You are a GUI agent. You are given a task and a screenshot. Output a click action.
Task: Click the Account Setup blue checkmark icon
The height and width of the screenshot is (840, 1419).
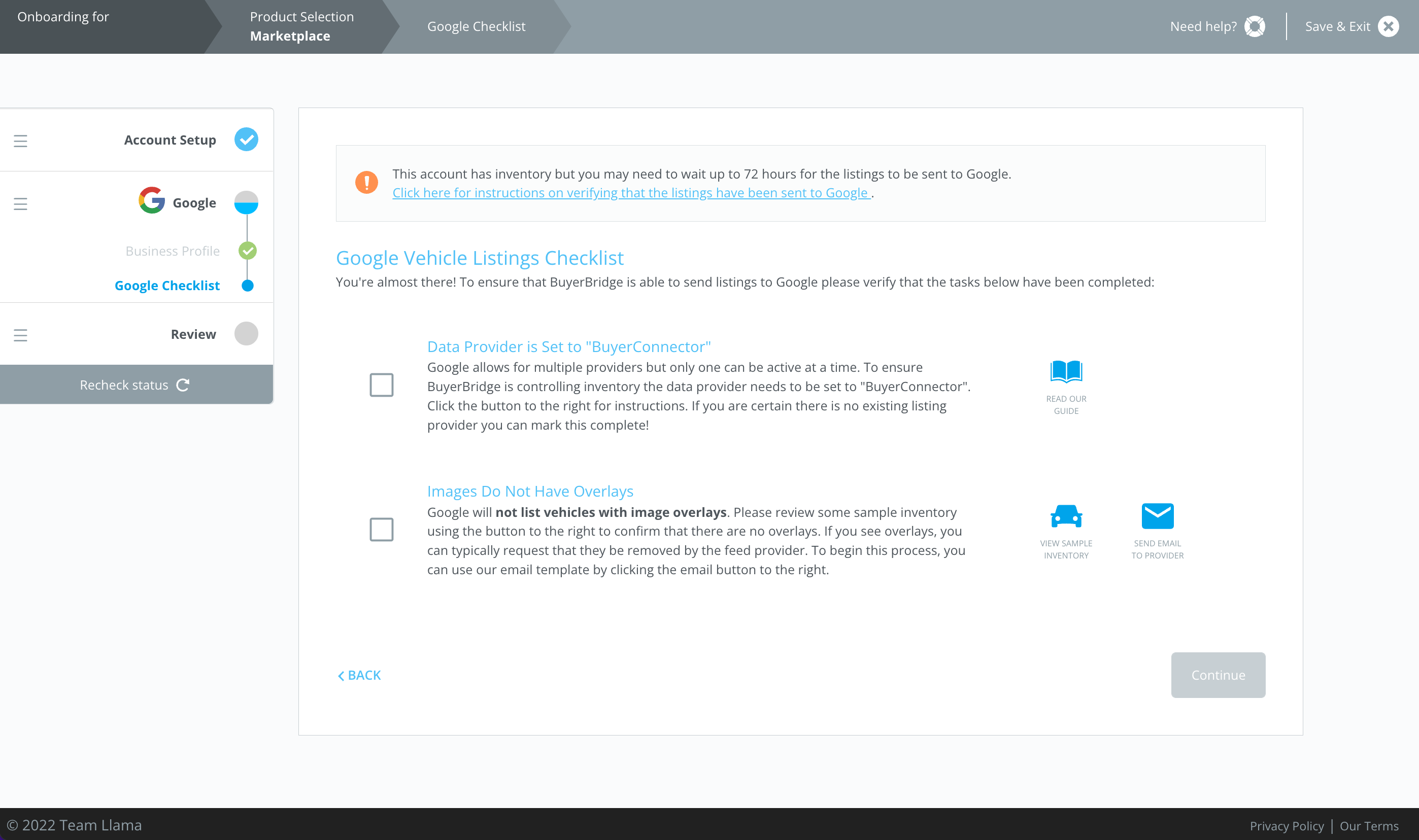coord(246,139)
